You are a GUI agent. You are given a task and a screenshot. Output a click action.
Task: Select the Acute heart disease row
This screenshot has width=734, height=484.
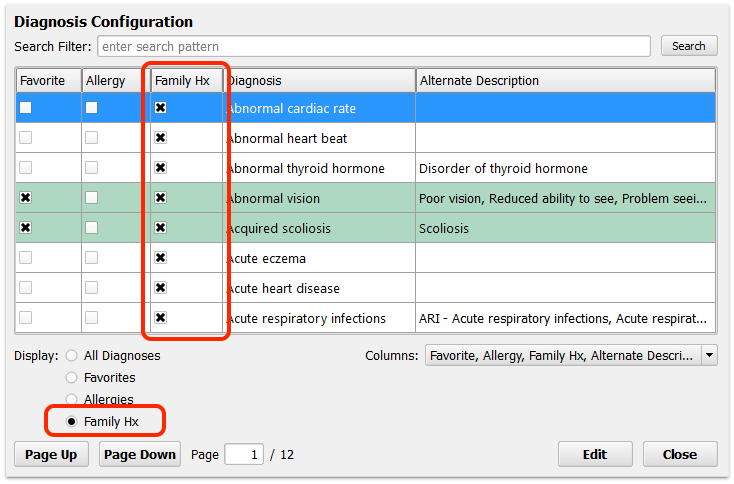point(366,288)
